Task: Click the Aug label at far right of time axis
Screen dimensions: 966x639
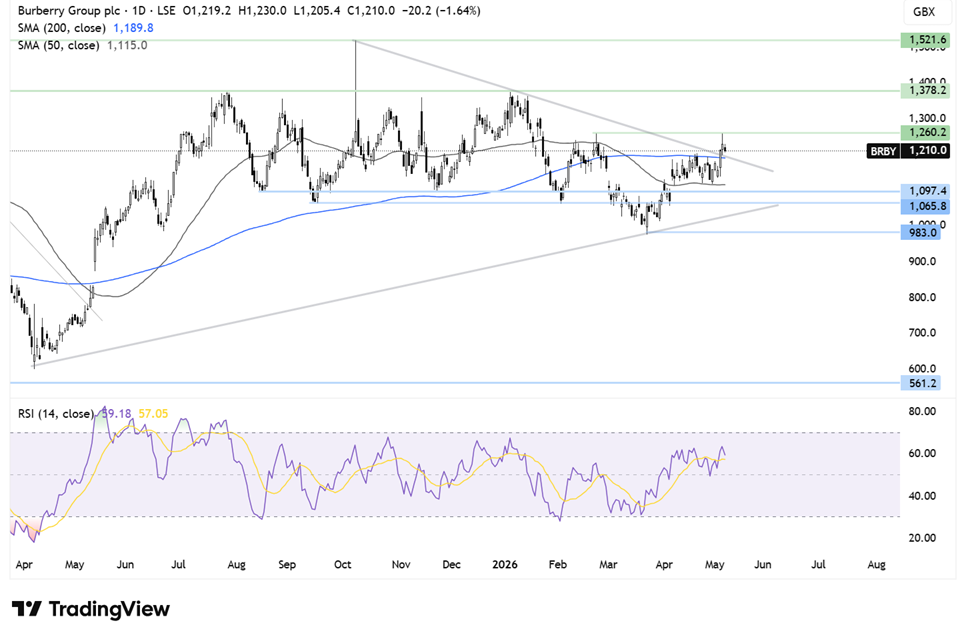Action: pos(876,564)
